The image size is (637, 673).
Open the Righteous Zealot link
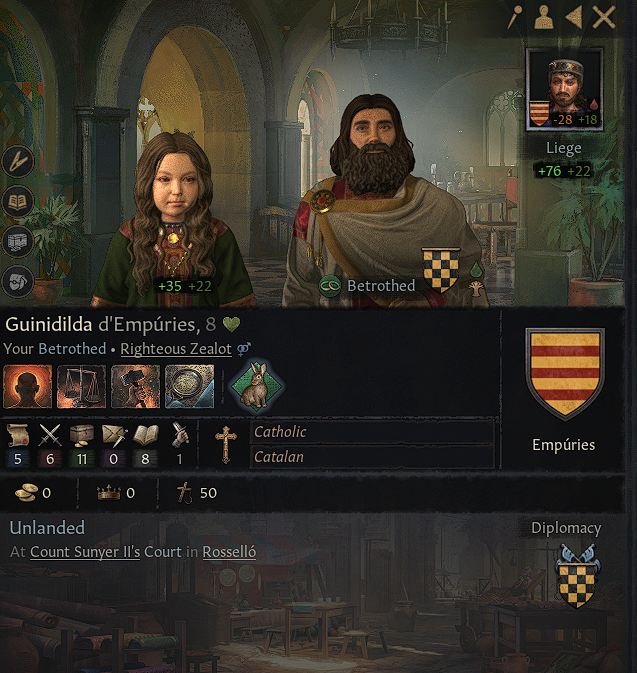click(176, 349)
